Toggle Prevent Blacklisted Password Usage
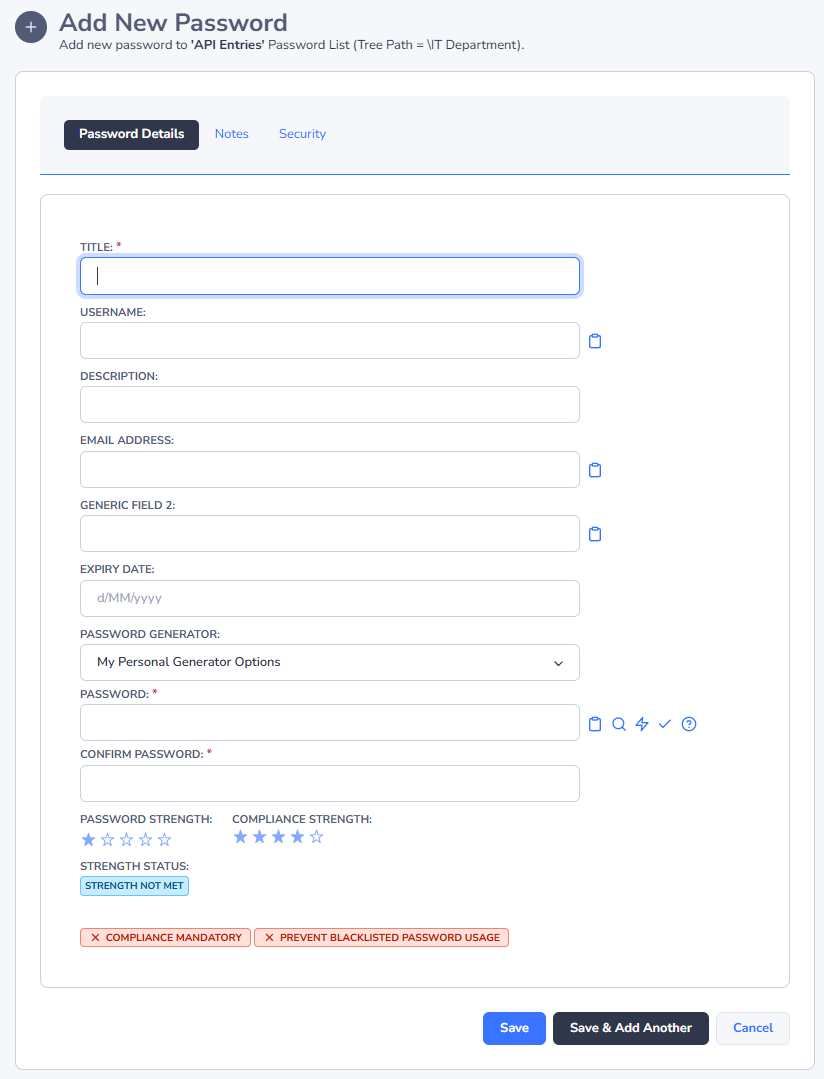The width and height of the screenshot is (824, 1079). click(381, 937)
